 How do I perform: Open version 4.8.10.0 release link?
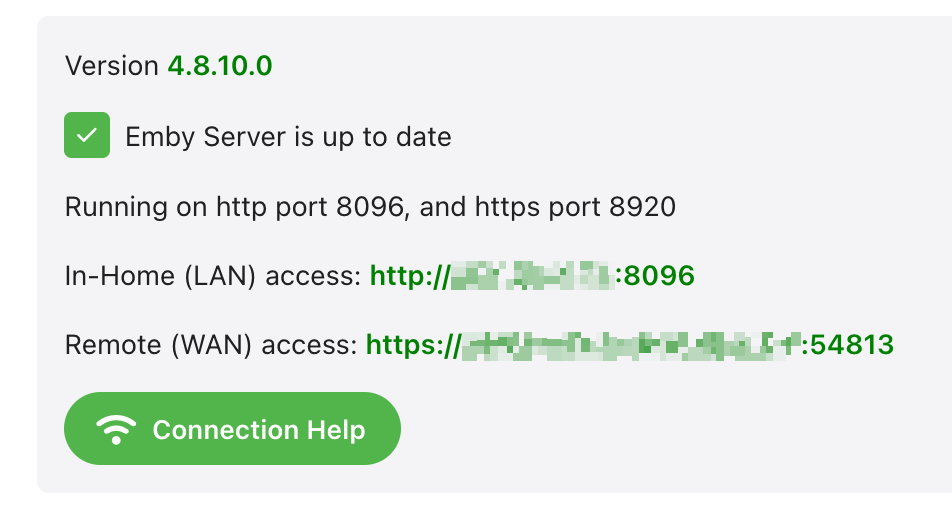[220, 67]
